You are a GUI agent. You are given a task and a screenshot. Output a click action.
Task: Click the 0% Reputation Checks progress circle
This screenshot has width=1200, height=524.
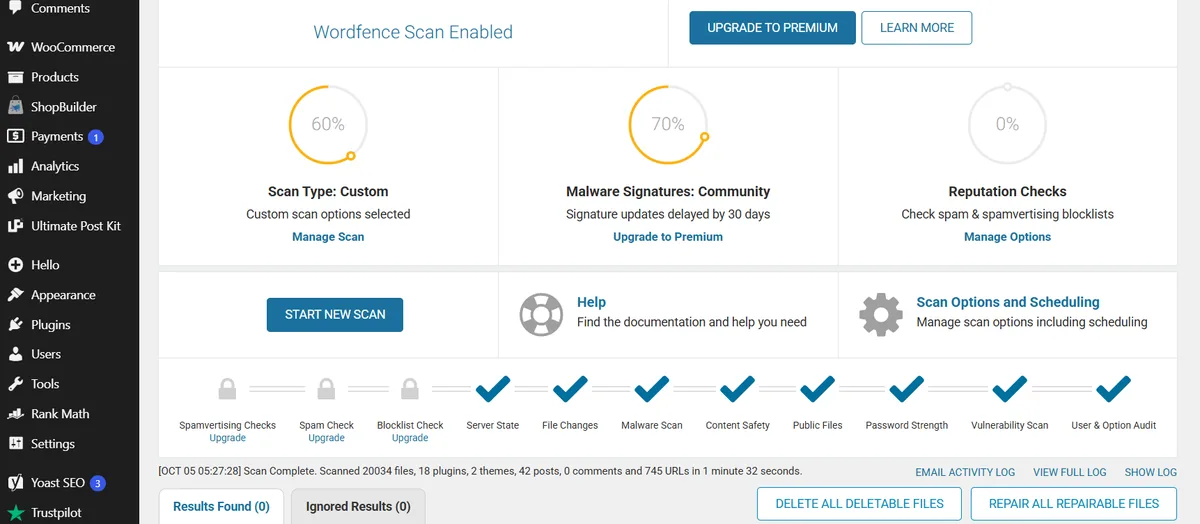(x=1007, y=124)
